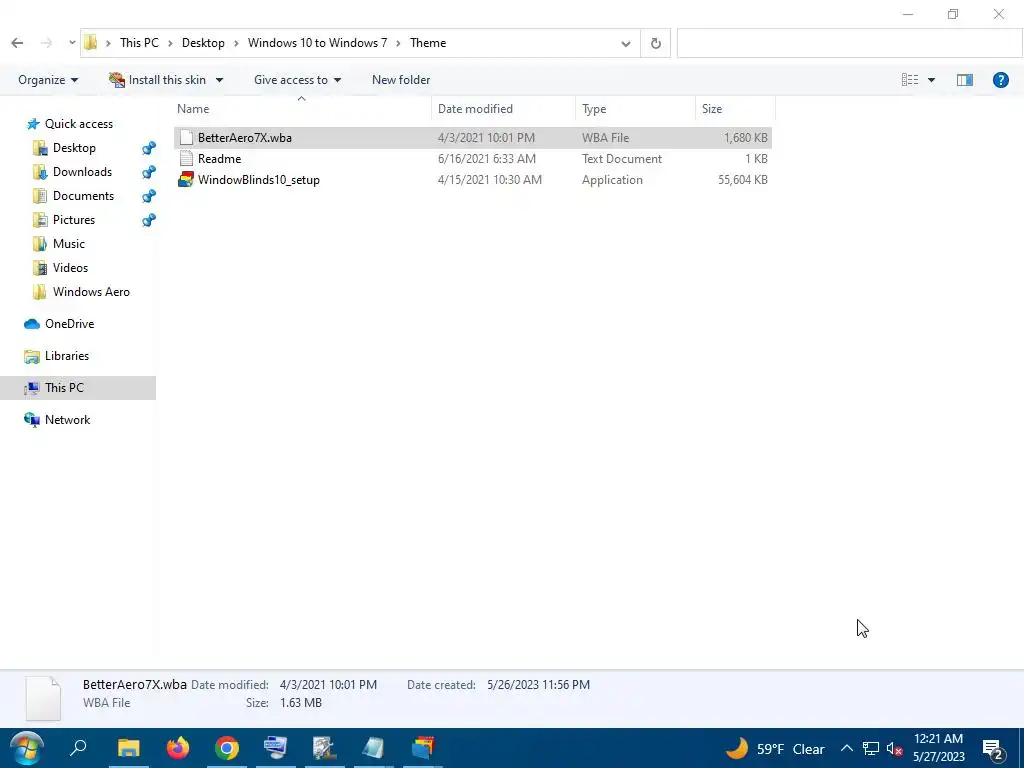Sort by Date modified column
This screenshot has width=1024, height=768.
[504, 109]
